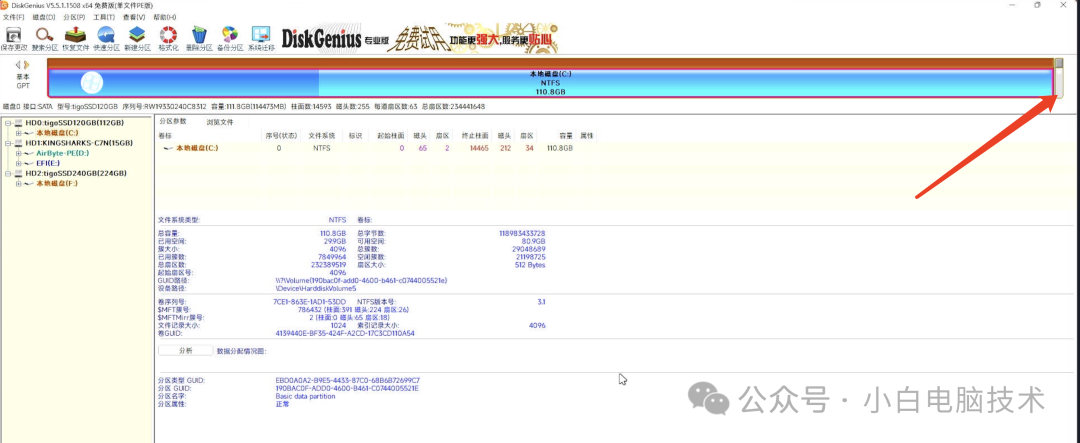
Task: Click the 属性 column header
Action: point(587,136)
